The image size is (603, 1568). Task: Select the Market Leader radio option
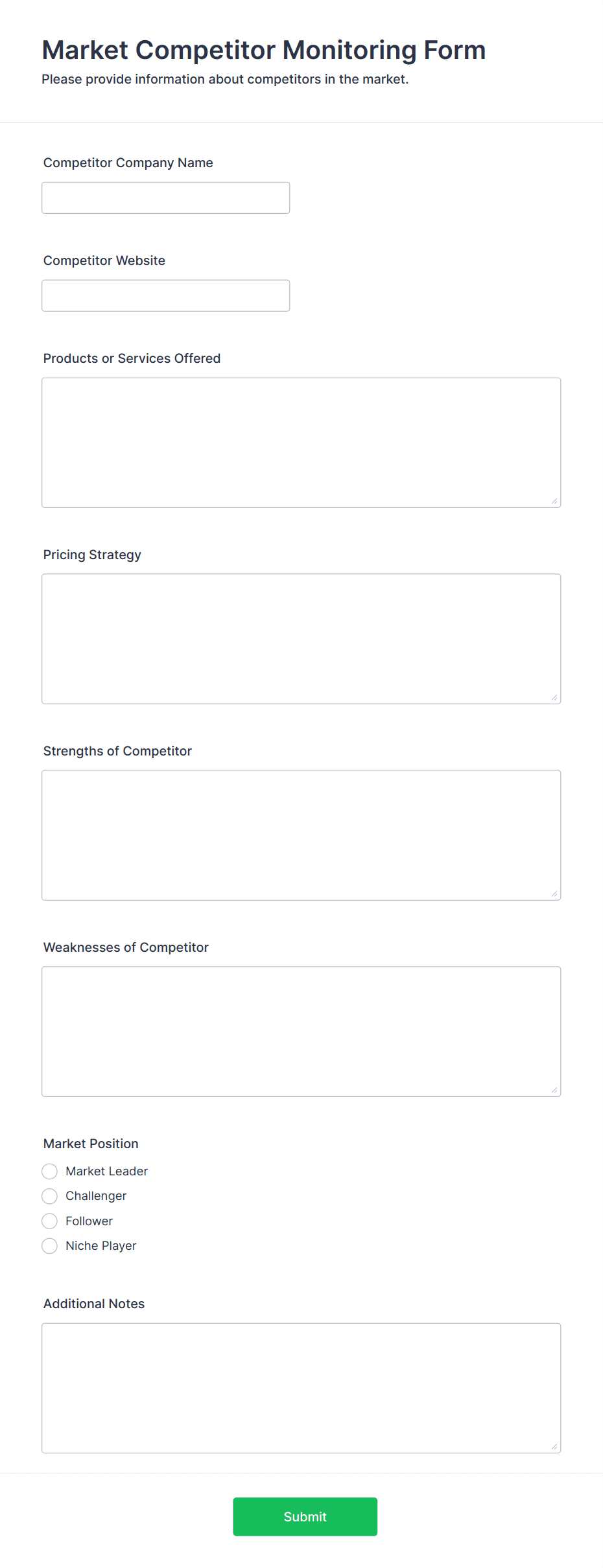pyautogui.click(x=50, y=1171)
